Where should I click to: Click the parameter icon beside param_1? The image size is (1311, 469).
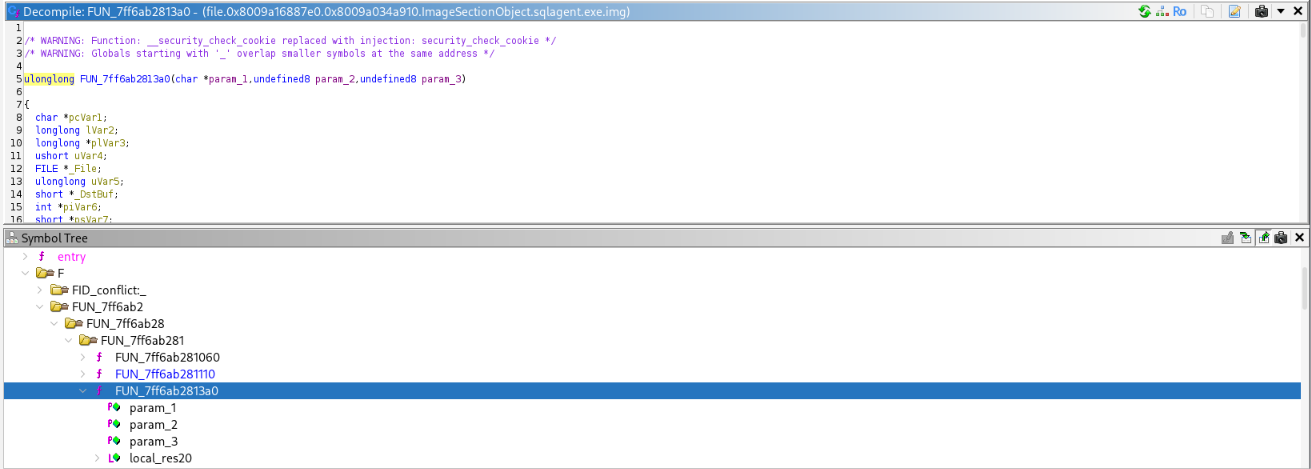[113, 408]
